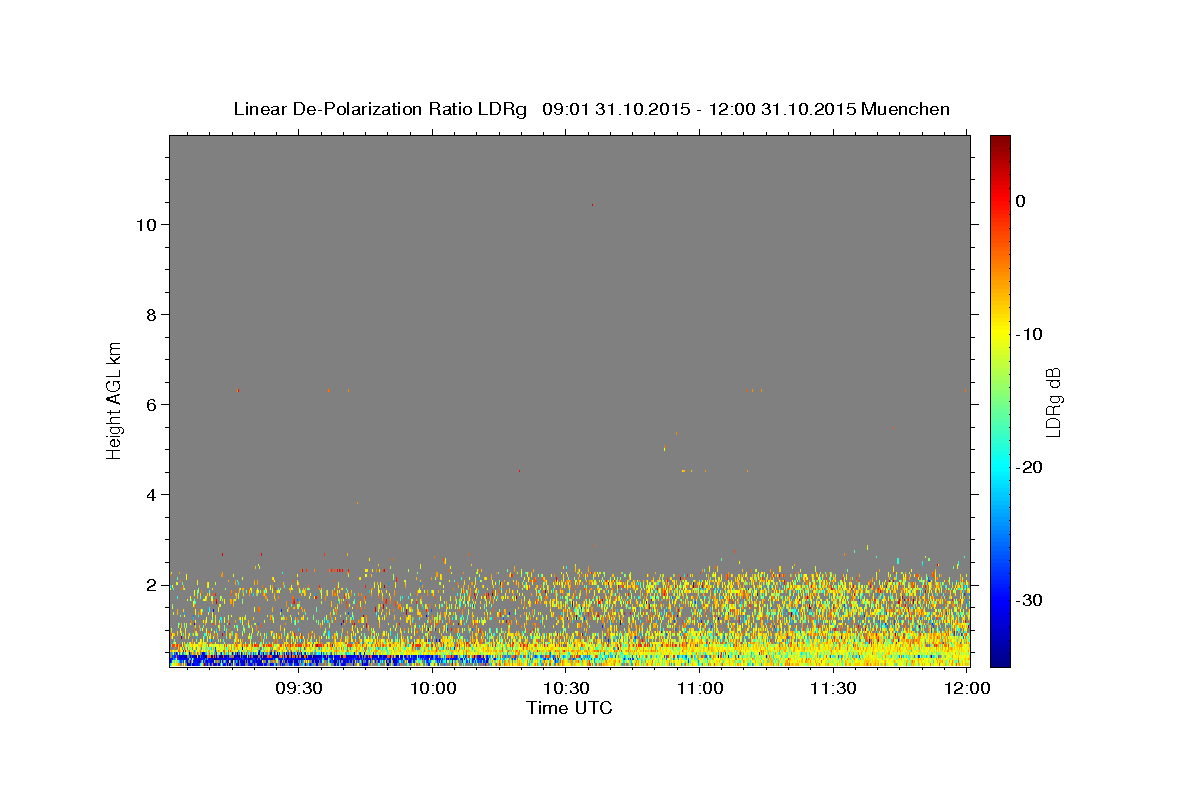The height and width of the screenshot is (800, 1200).
Task: Click the height tick label 4
Action: tap(150, 495)
